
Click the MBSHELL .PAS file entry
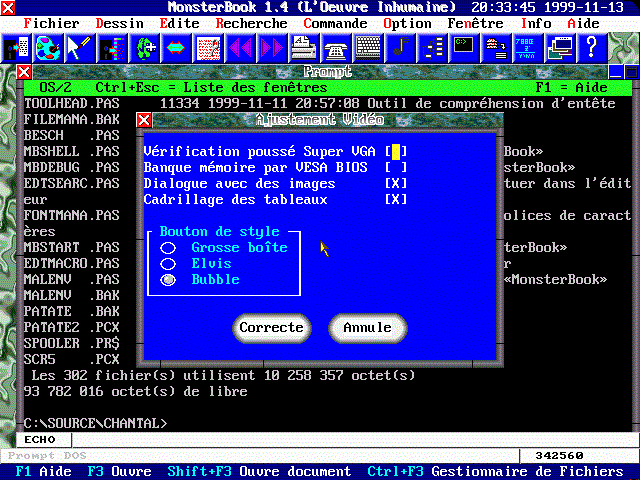click(x=72, y=152)
